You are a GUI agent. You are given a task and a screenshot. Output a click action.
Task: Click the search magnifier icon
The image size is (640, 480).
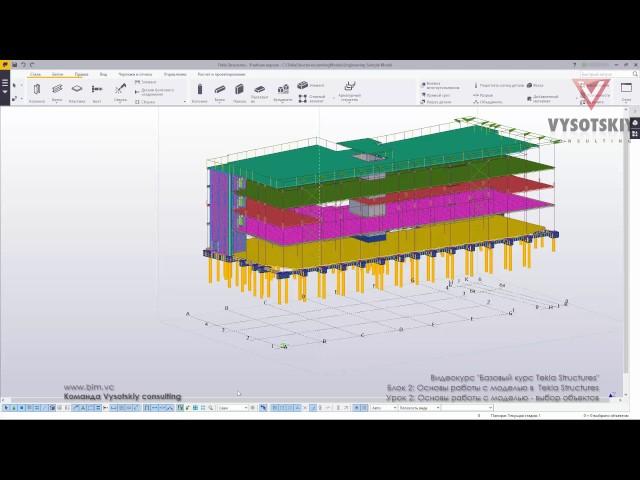pyautogui.click(x=635, y=74)
